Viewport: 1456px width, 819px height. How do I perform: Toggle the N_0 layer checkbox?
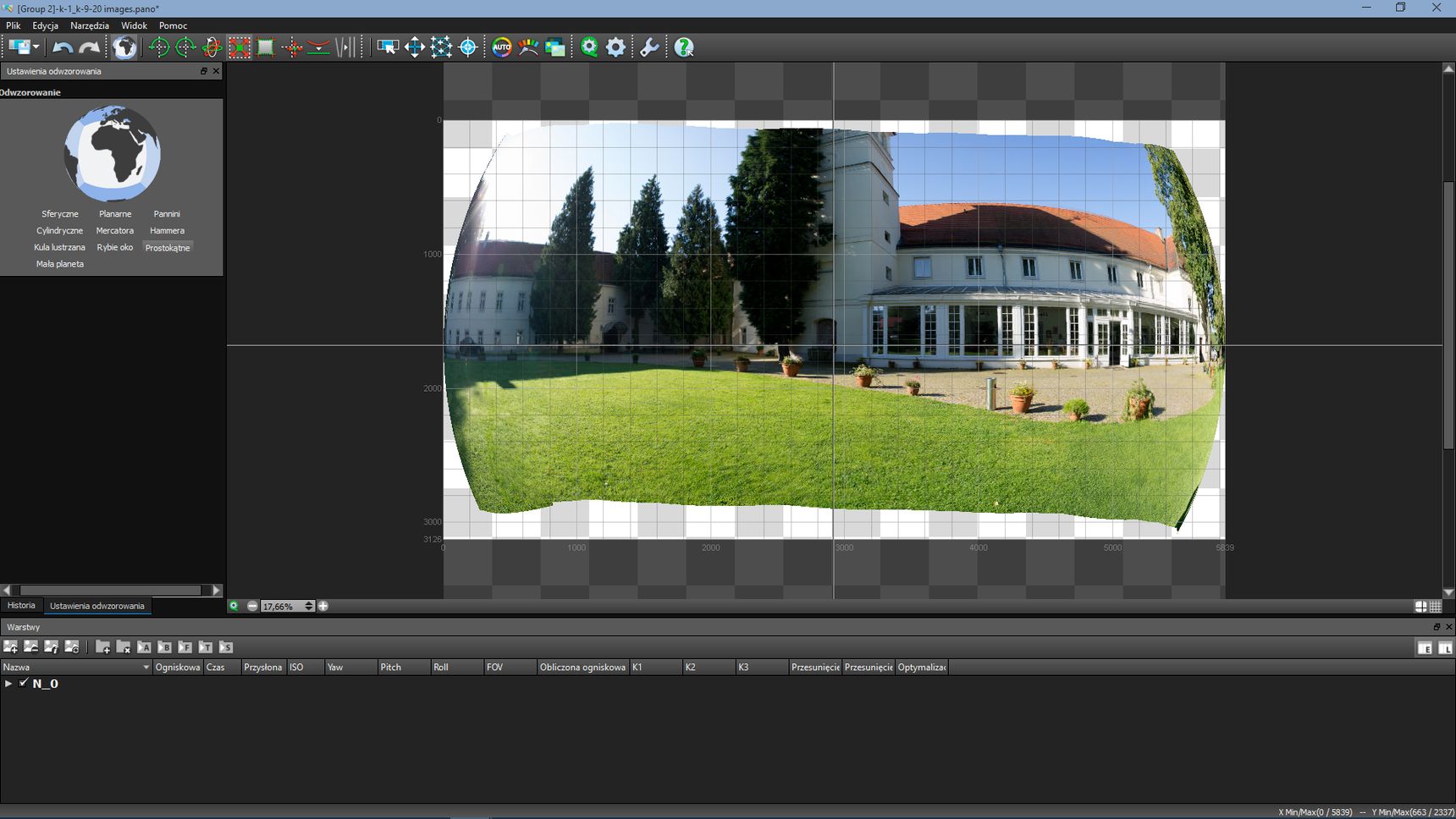(x=24, y=683)
